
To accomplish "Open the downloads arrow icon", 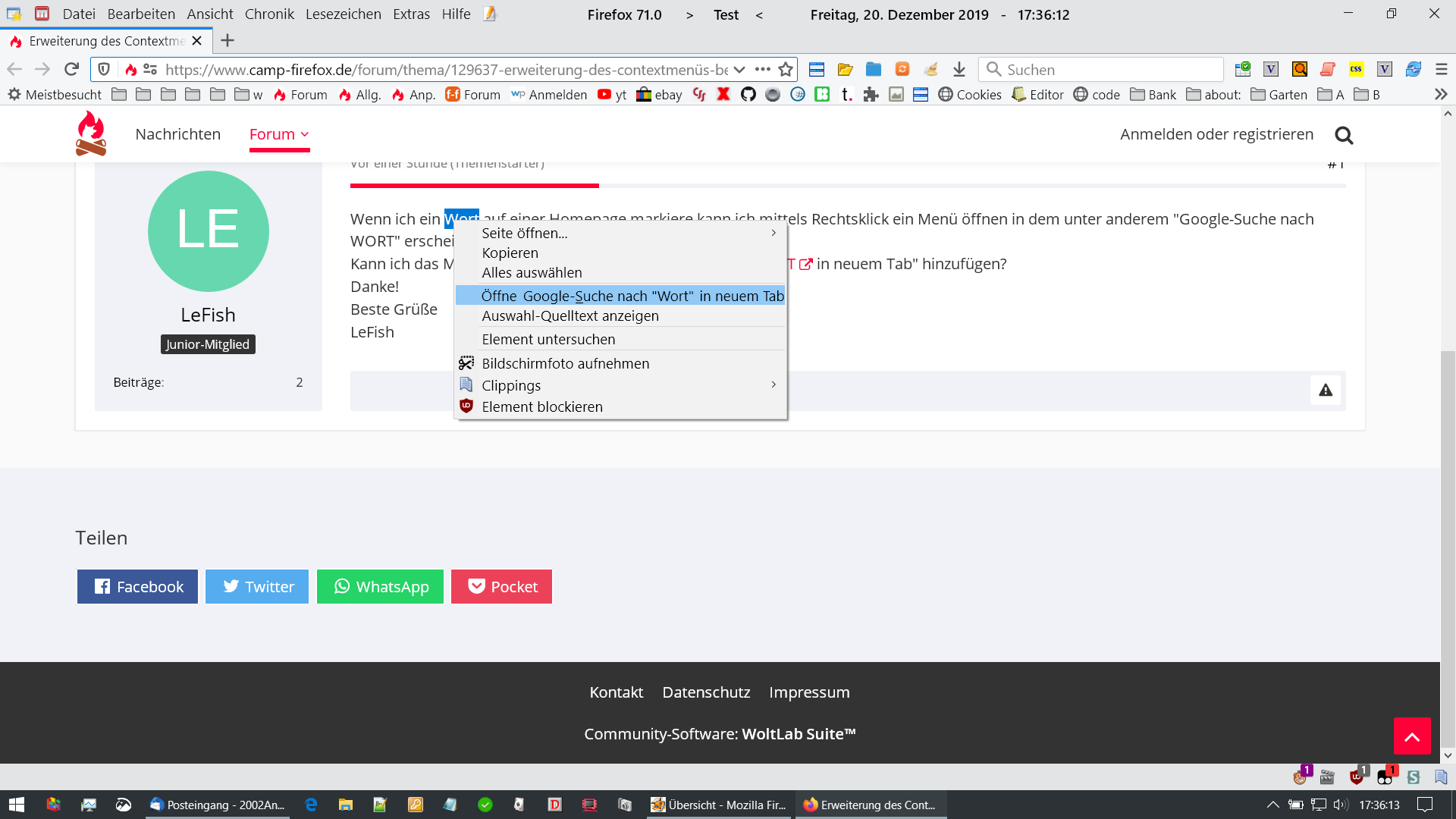I will pyautogui.click(x=959, y=70).
